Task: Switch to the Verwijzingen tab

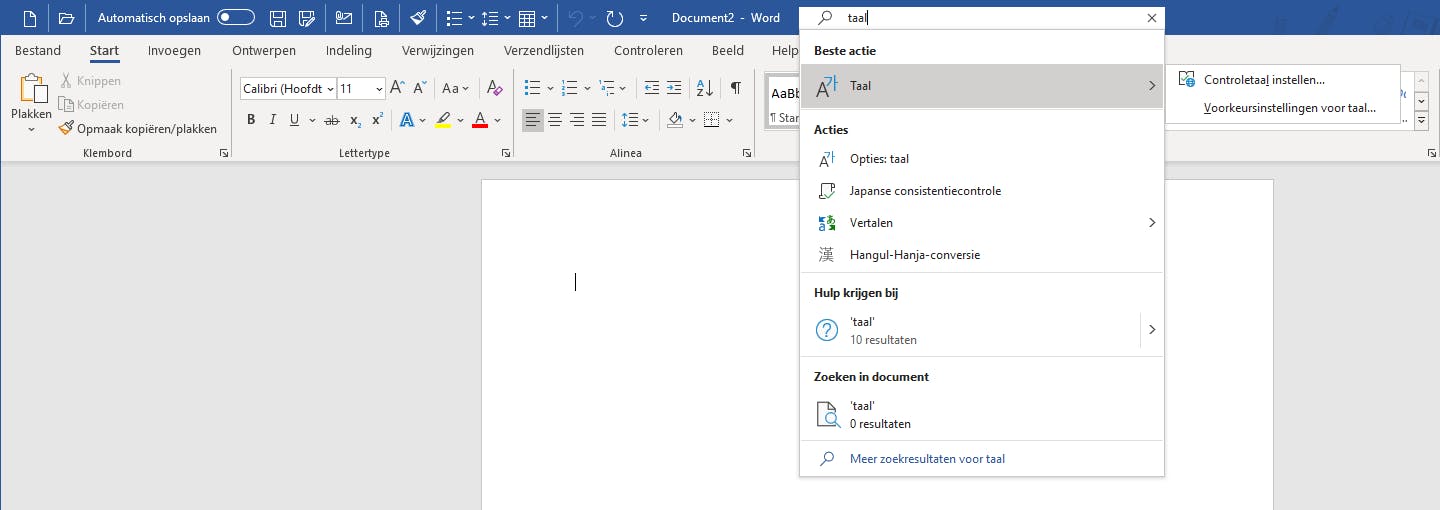Action: click(x=438, y=50)
